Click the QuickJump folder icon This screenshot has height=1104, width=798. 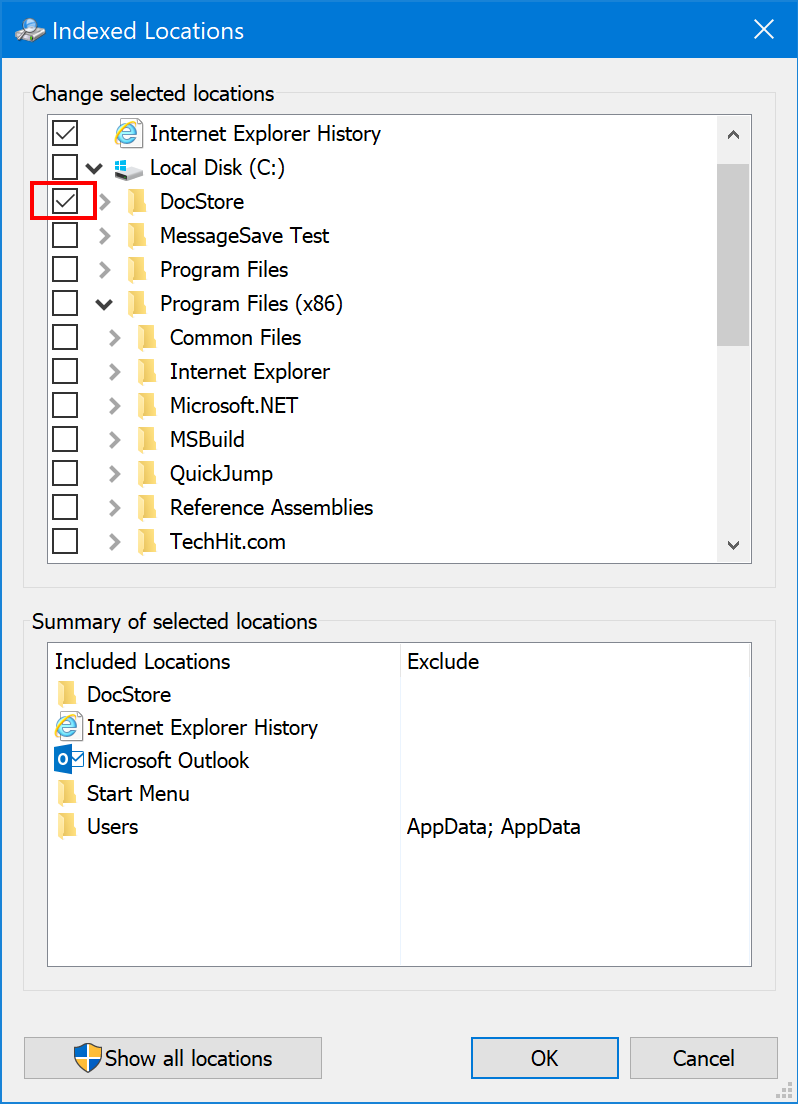(x=146, y=474)
